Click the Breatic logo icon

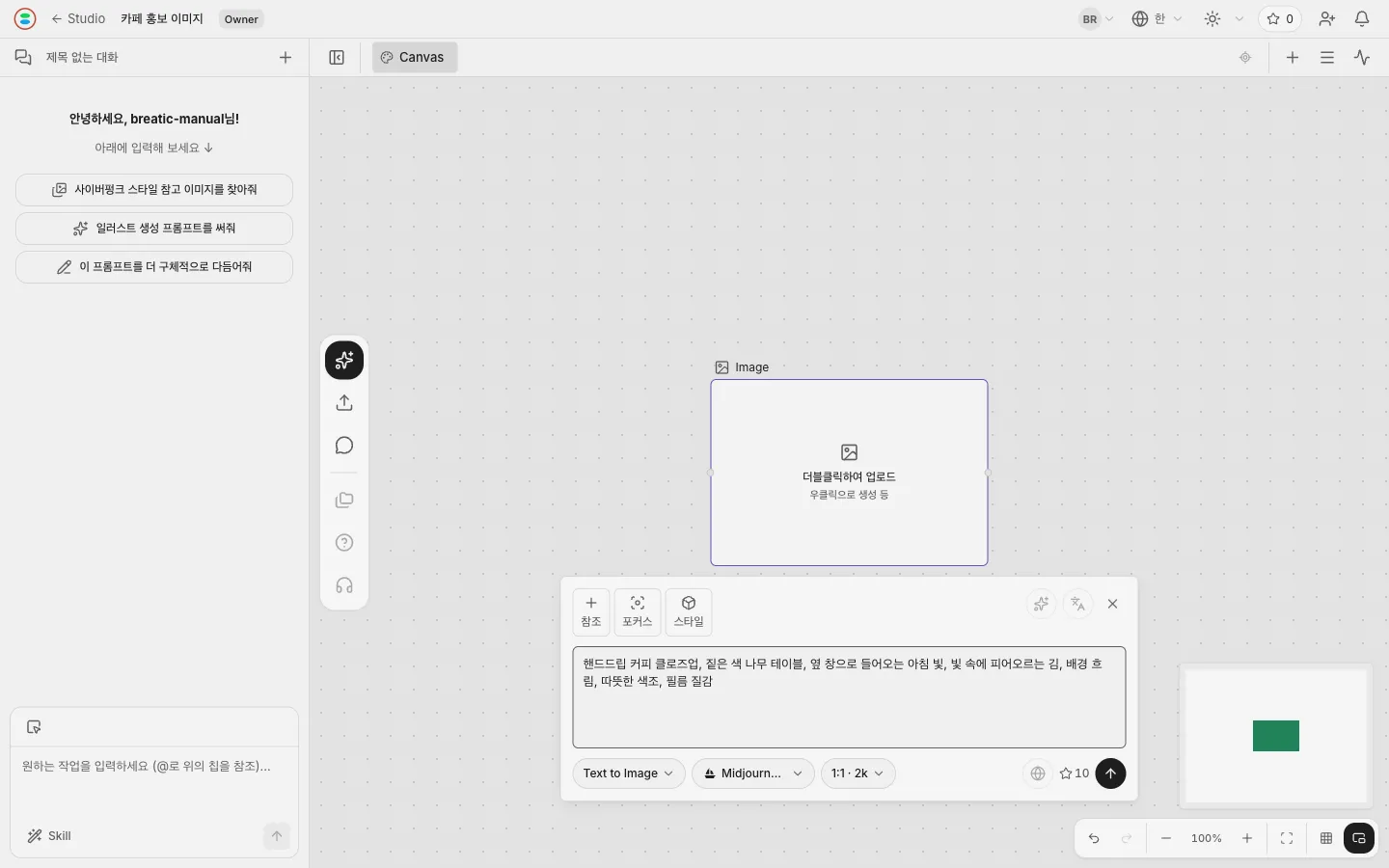[x=25, y=18]
